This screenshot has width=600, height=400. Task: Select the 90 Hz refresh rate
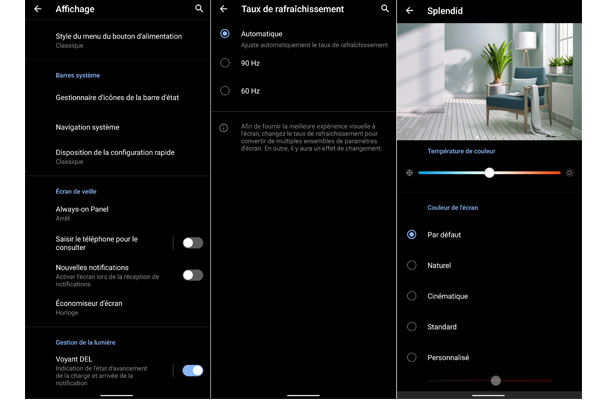tap(224, 63)
